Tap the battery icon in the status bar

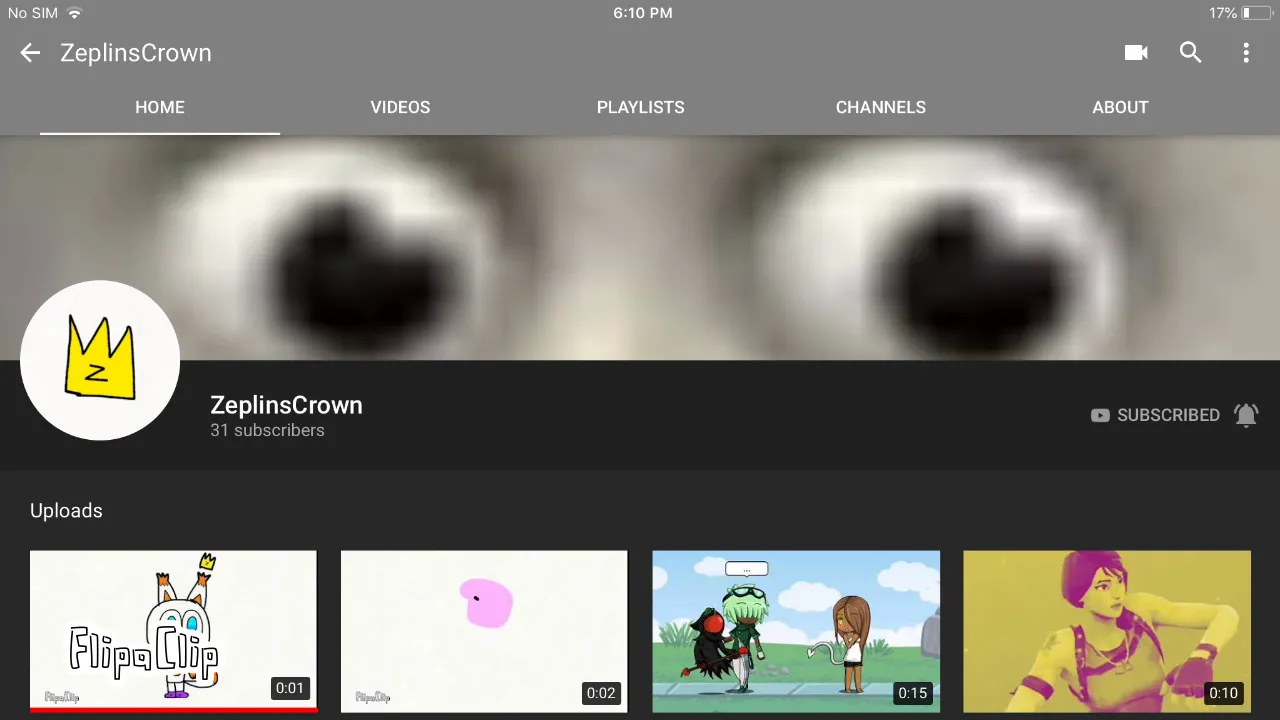pyautogui.click(x=1256, y=13)
